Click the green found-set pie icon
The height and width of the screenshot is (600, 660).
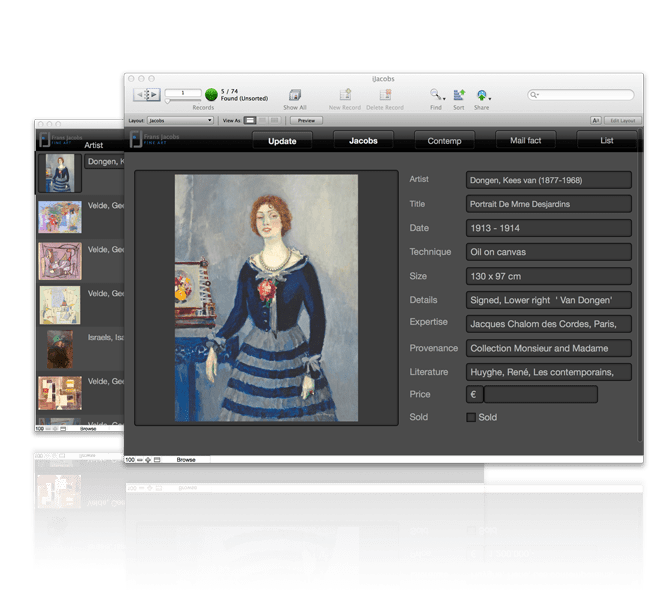coord(211,94)
